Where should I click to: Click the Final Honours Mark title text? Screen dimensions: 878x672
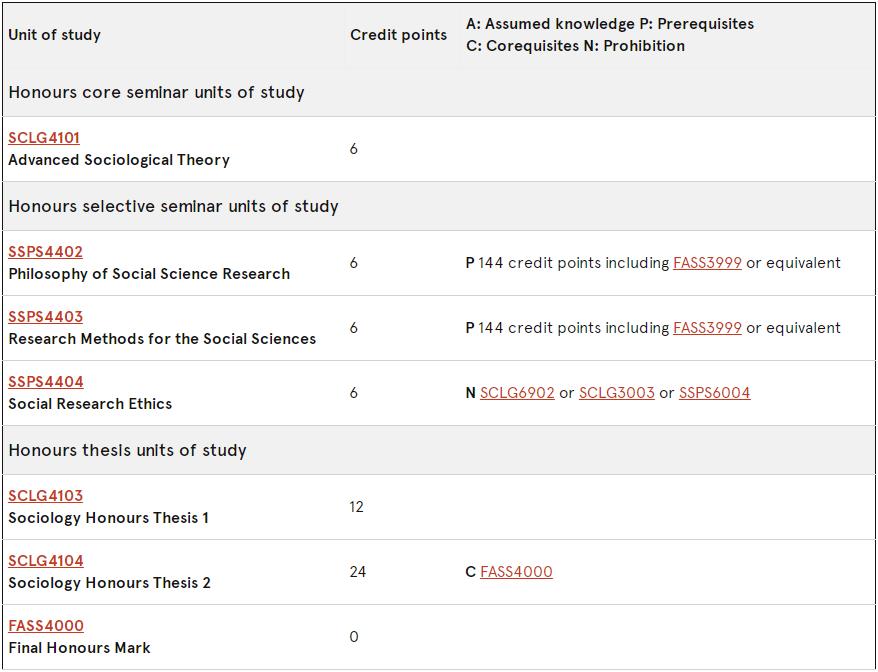pos(80,648)
